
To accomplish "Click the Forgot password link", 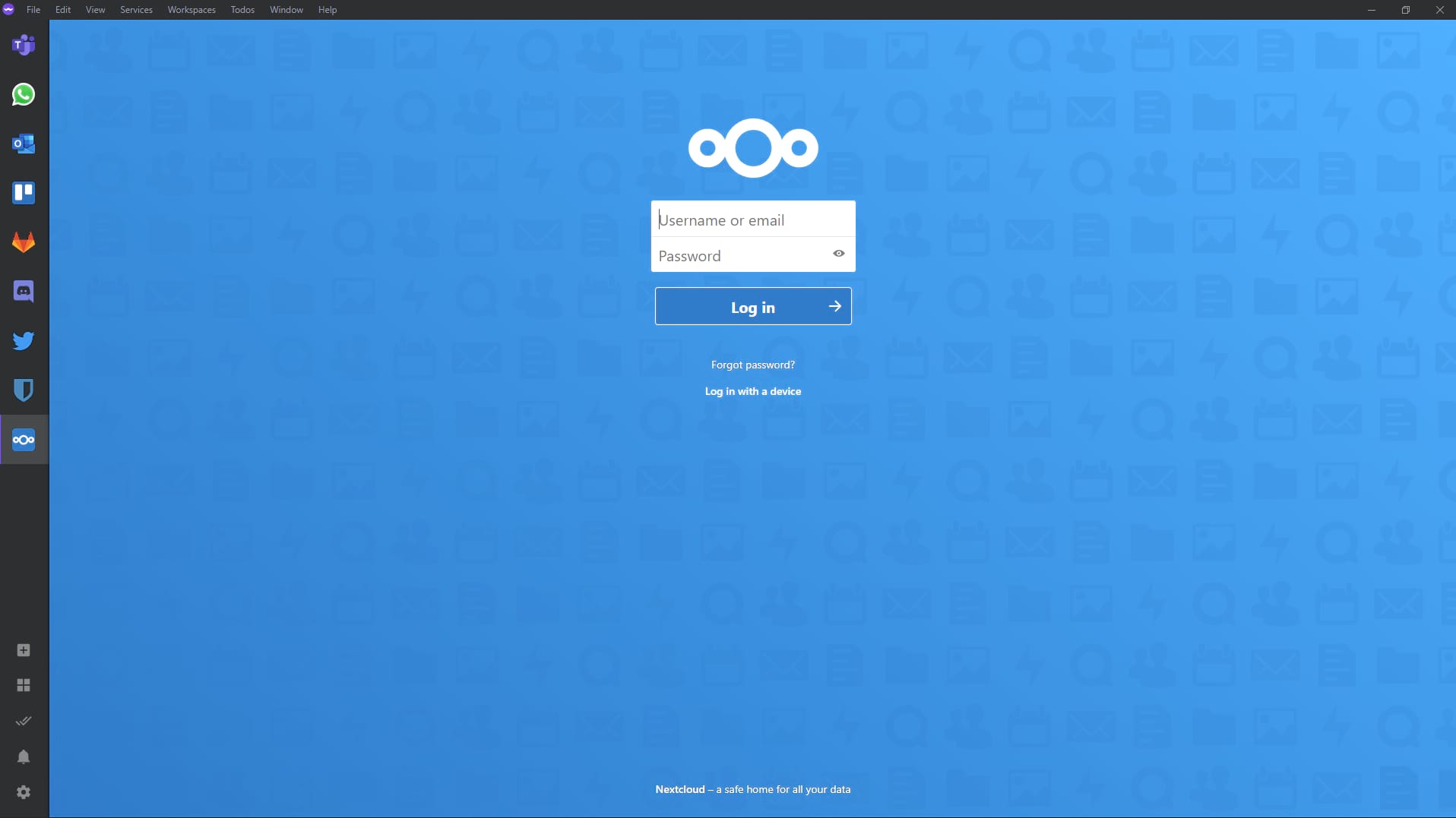I will point(752,365).
